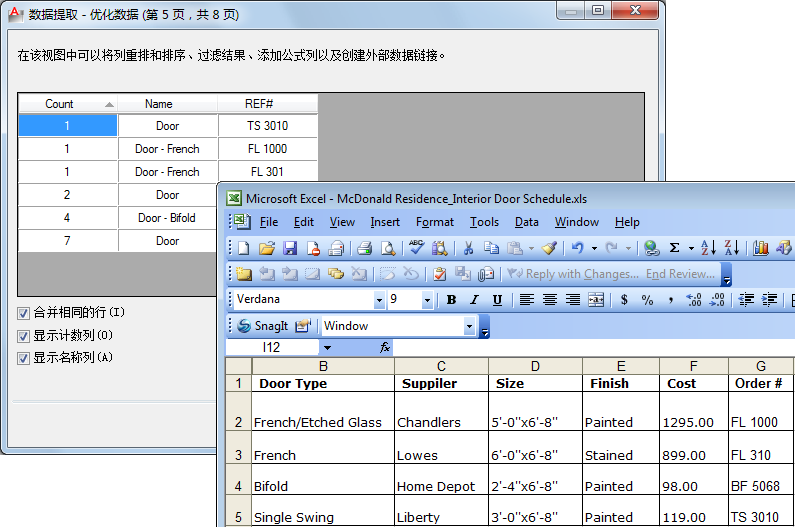Toggle the 显示计数列 checkbox

tap(23, 335)
